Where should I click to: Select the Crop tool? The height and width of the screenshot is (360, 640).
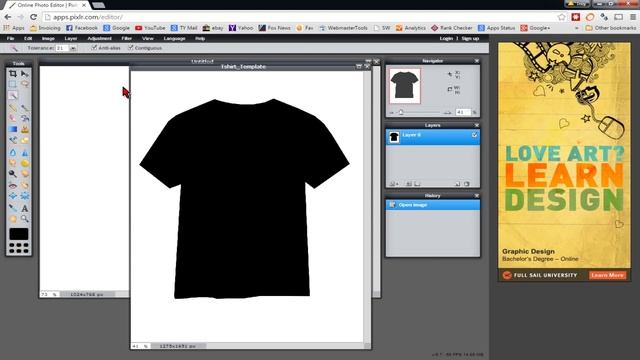click(x=13, y=74)
